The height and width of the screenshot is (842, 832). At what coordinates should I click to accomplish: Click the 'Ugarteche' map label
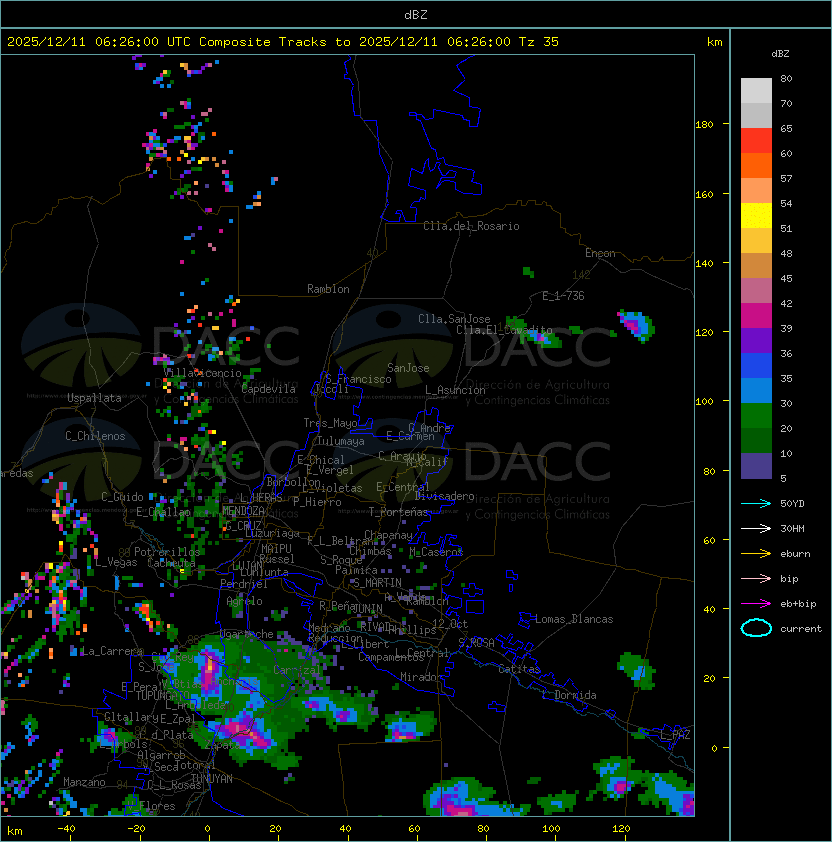tap(247, 634)
